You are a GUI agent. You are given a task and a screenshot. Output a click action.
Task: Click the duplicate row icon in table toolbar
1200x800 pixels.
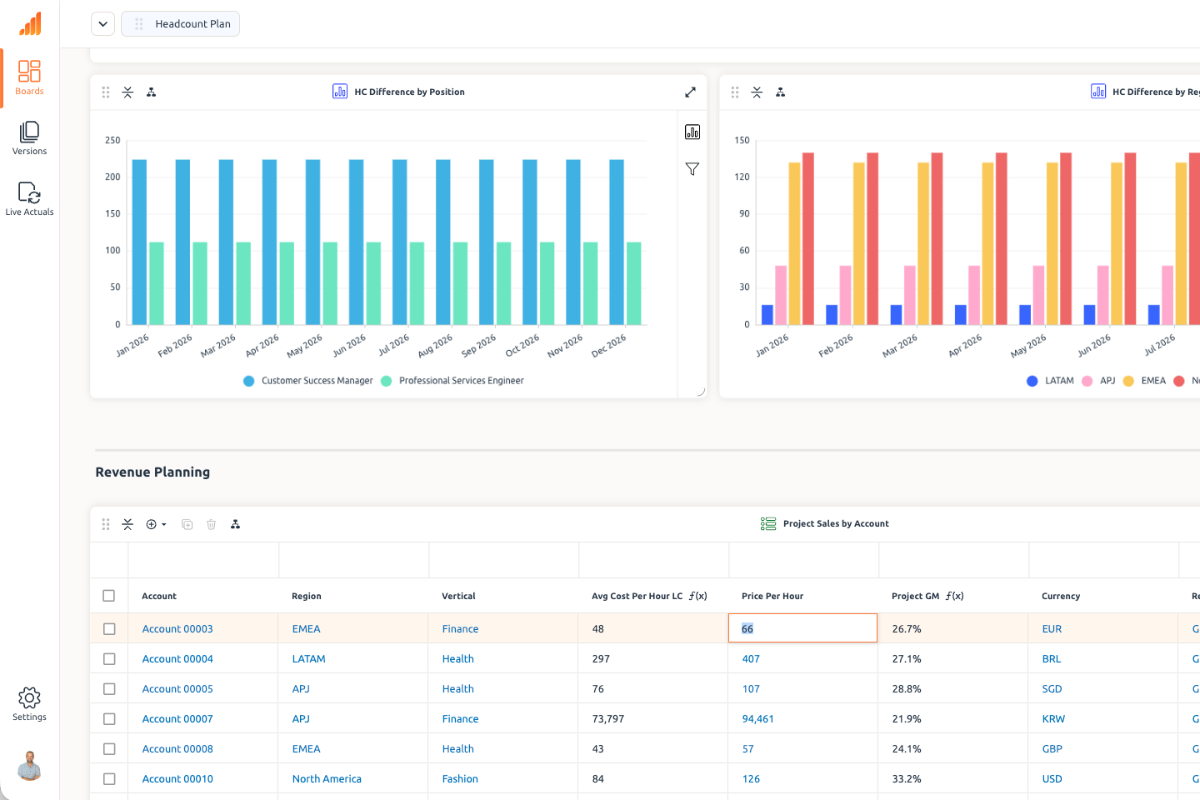187,524
